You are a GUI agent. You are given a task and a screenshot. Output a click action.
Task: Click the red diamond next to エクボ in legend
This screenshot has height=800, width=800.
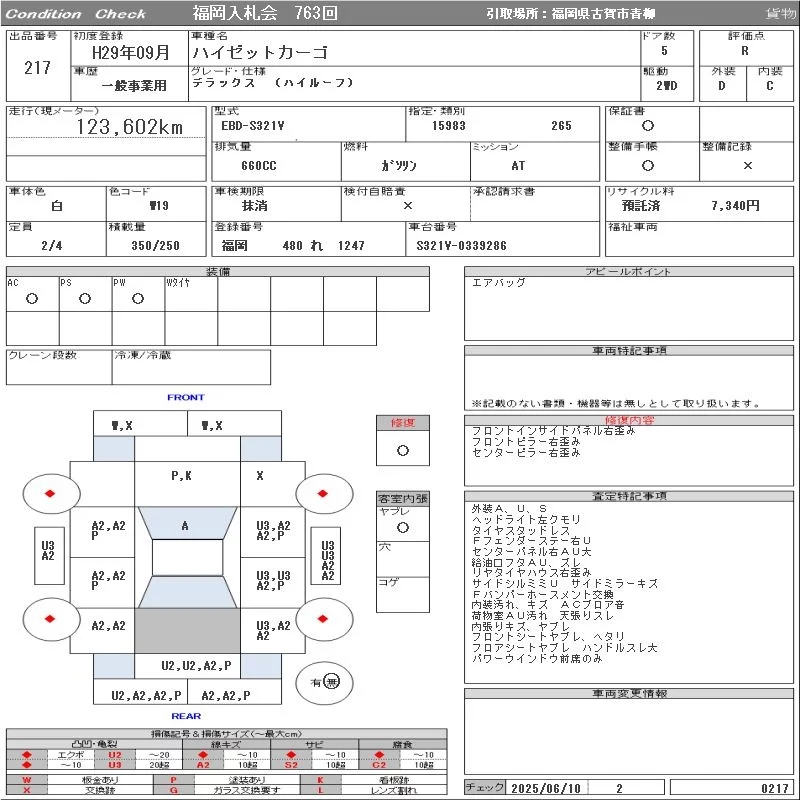click(27, 755)
